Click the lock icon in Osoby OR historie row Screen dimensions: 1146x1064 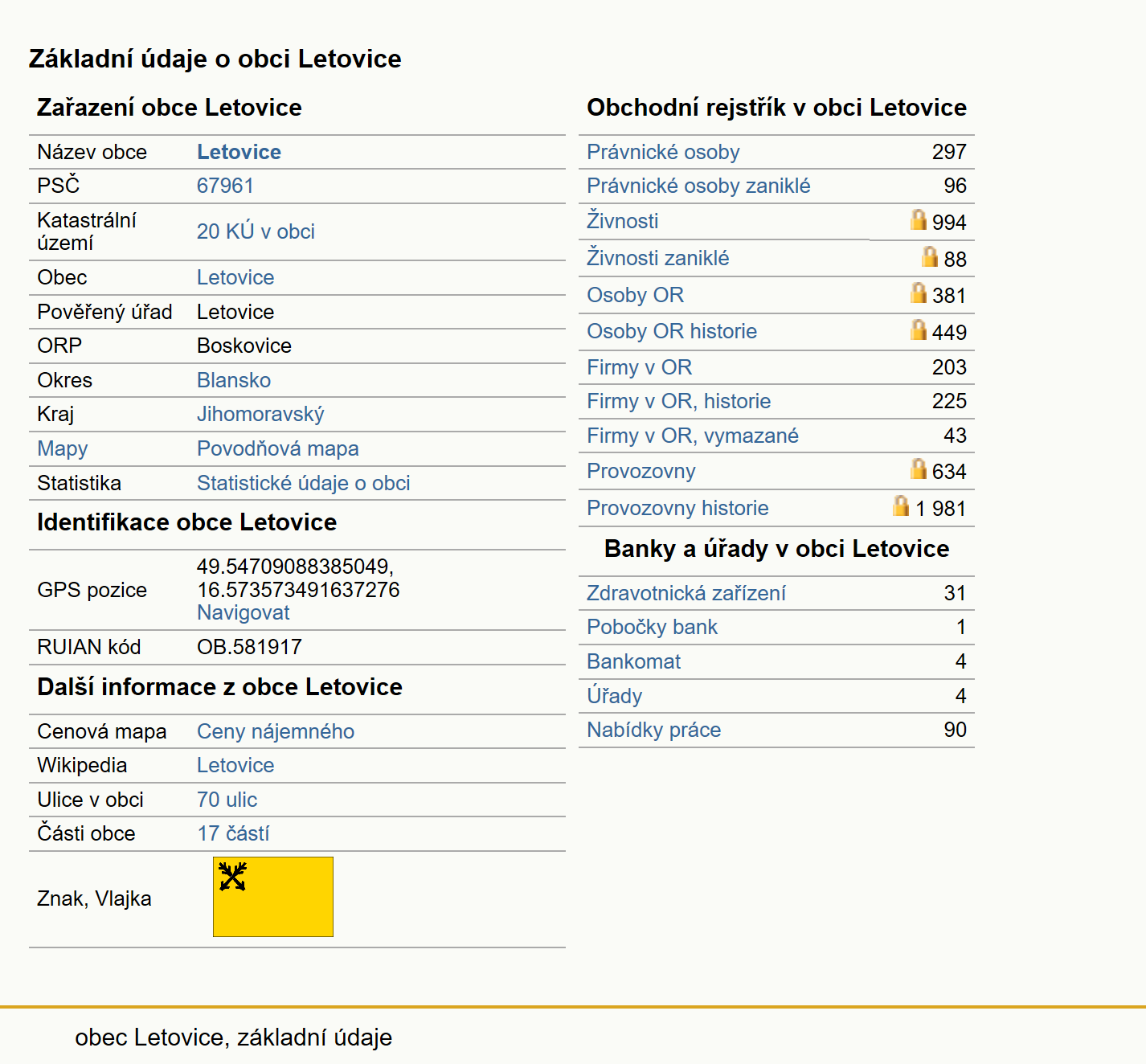919,329
